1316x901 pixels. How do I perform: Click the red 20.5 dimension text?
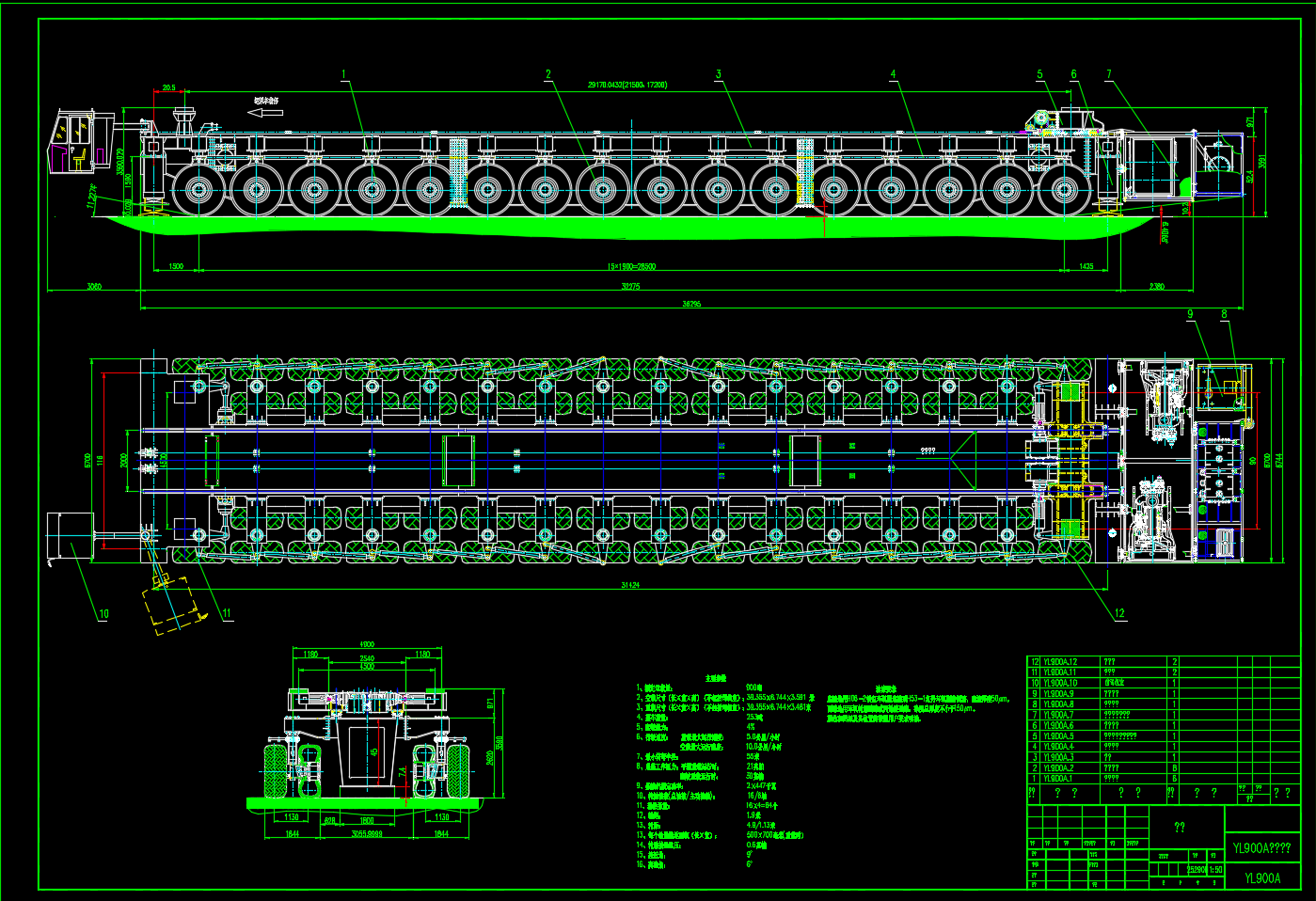click(x=168, y=87)
